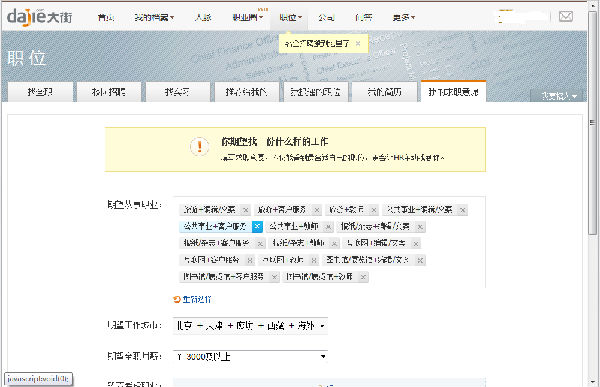Click the page vertical scrollbar thumb
The height and width of the screenshot is (387, 600).
tap(592, 122)
